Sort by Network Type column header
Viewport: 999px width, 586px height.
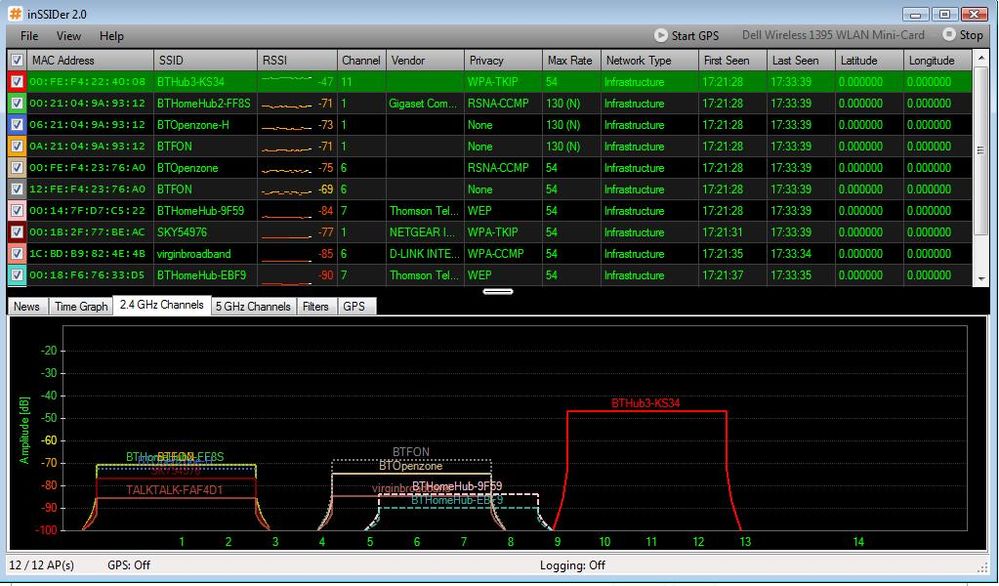[x=650, y=61]
